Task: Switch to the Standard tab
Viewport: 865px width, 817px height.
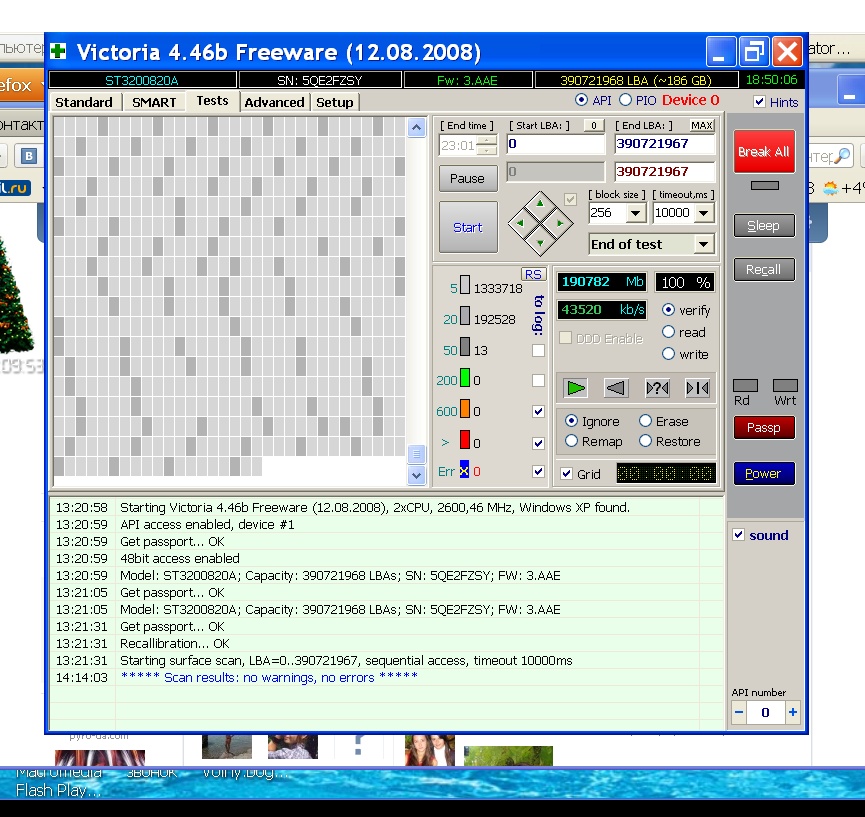Action: pyautogui.click(x=84, y=102)
